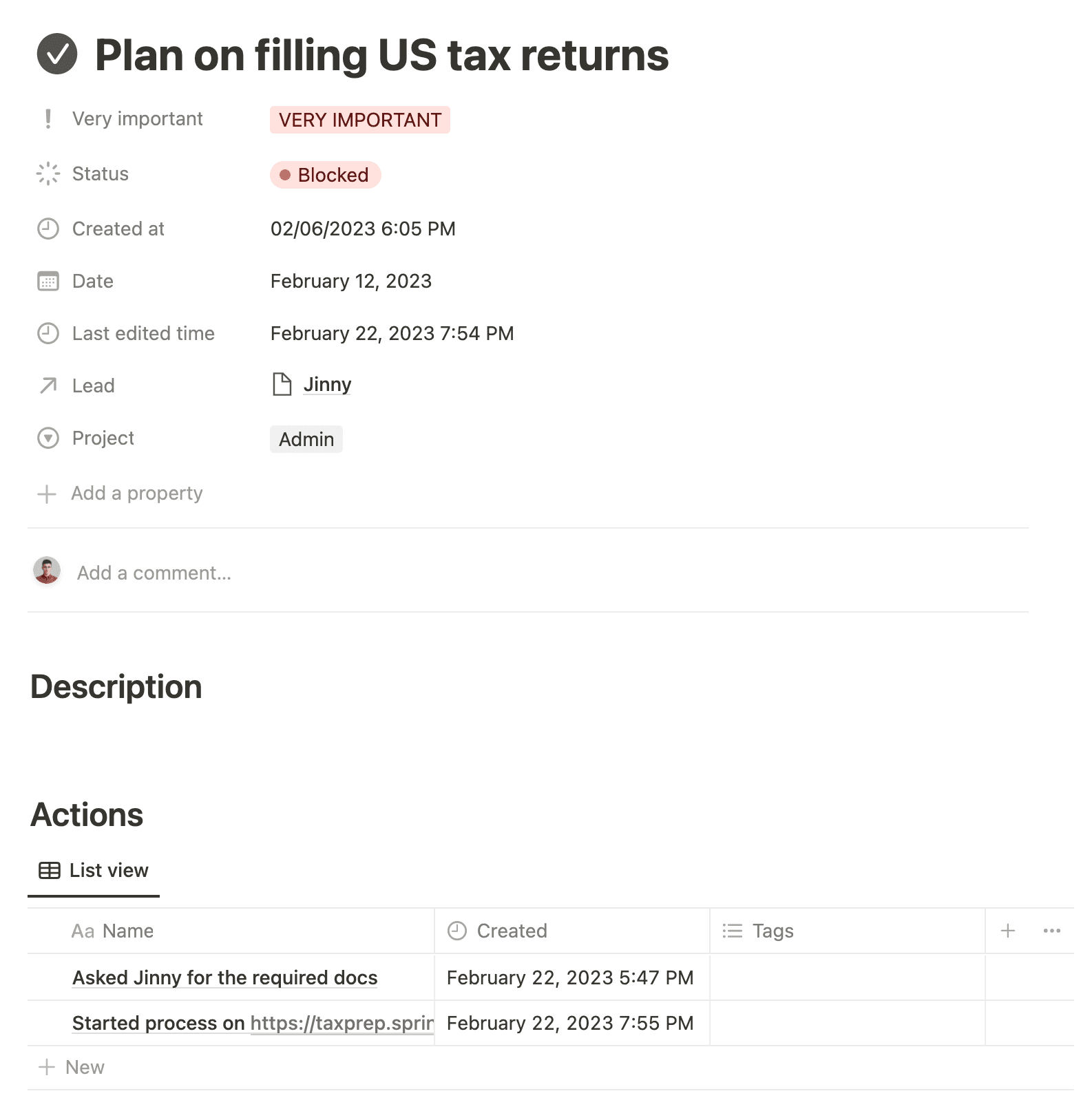Click the Project property dropdown icon

(x=48, y=438)
